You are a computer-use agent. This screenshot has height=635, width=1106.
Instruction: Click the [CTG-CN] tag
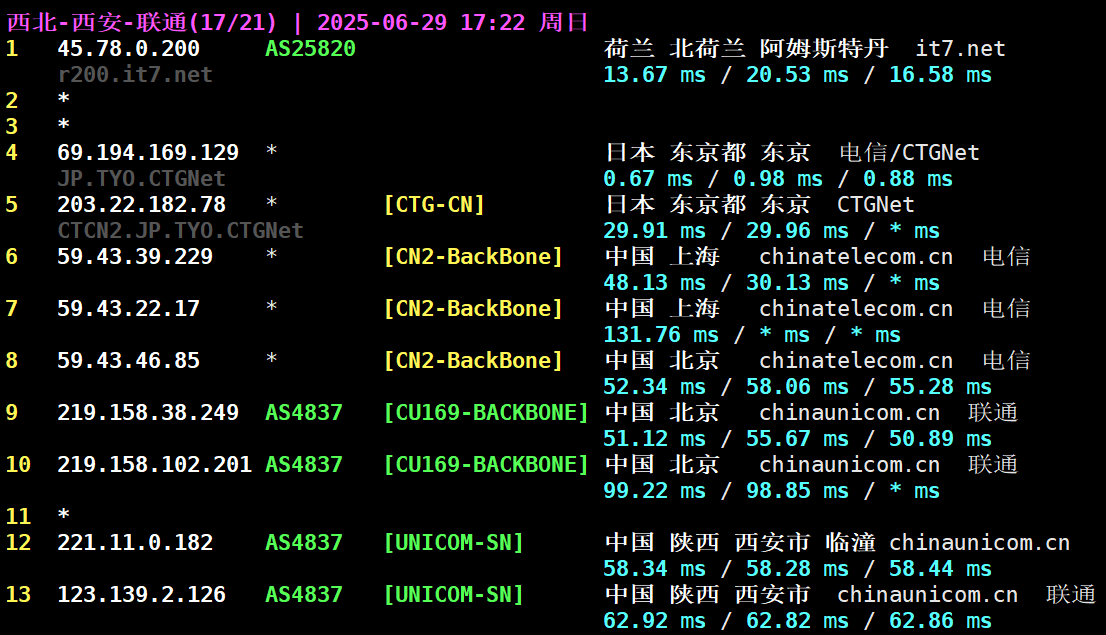[434, 205]
